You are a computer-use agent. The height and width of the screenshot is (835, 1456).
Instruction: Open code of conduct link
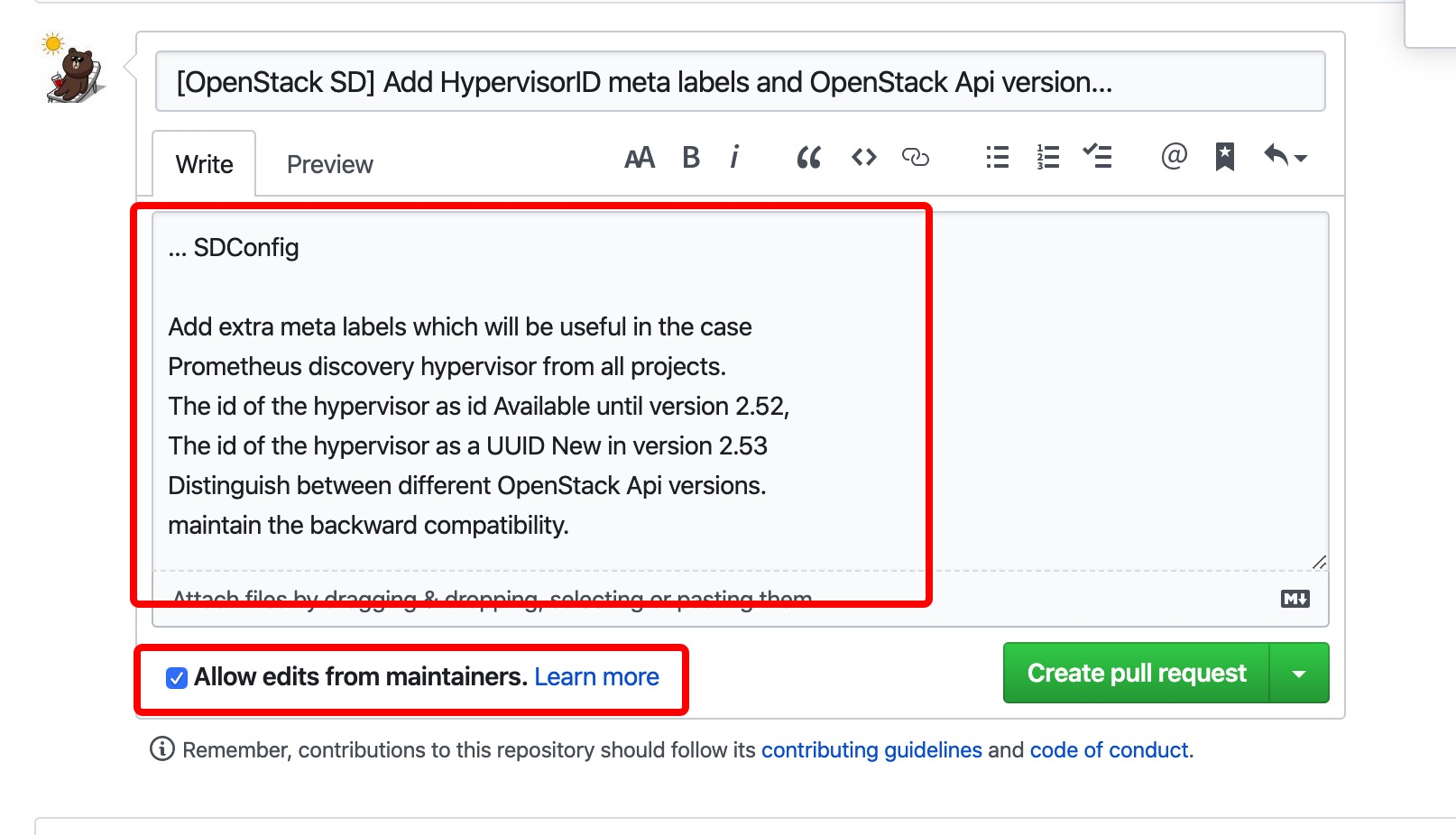(1110, 750)
